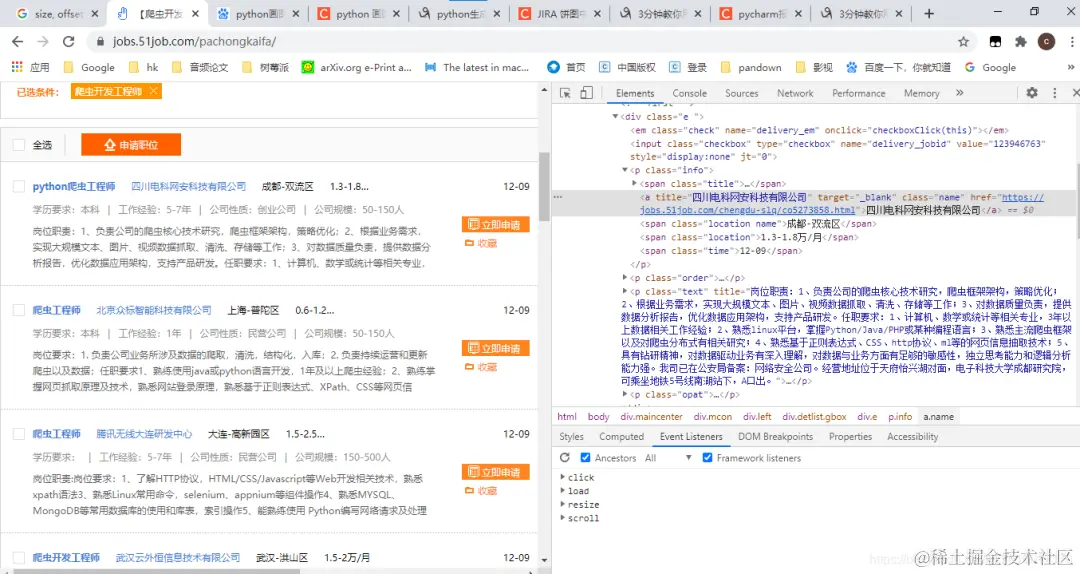This screenshot has height=574, width=1080.
Task: Open the profile avatar icon
Action: click(1046, 41)
